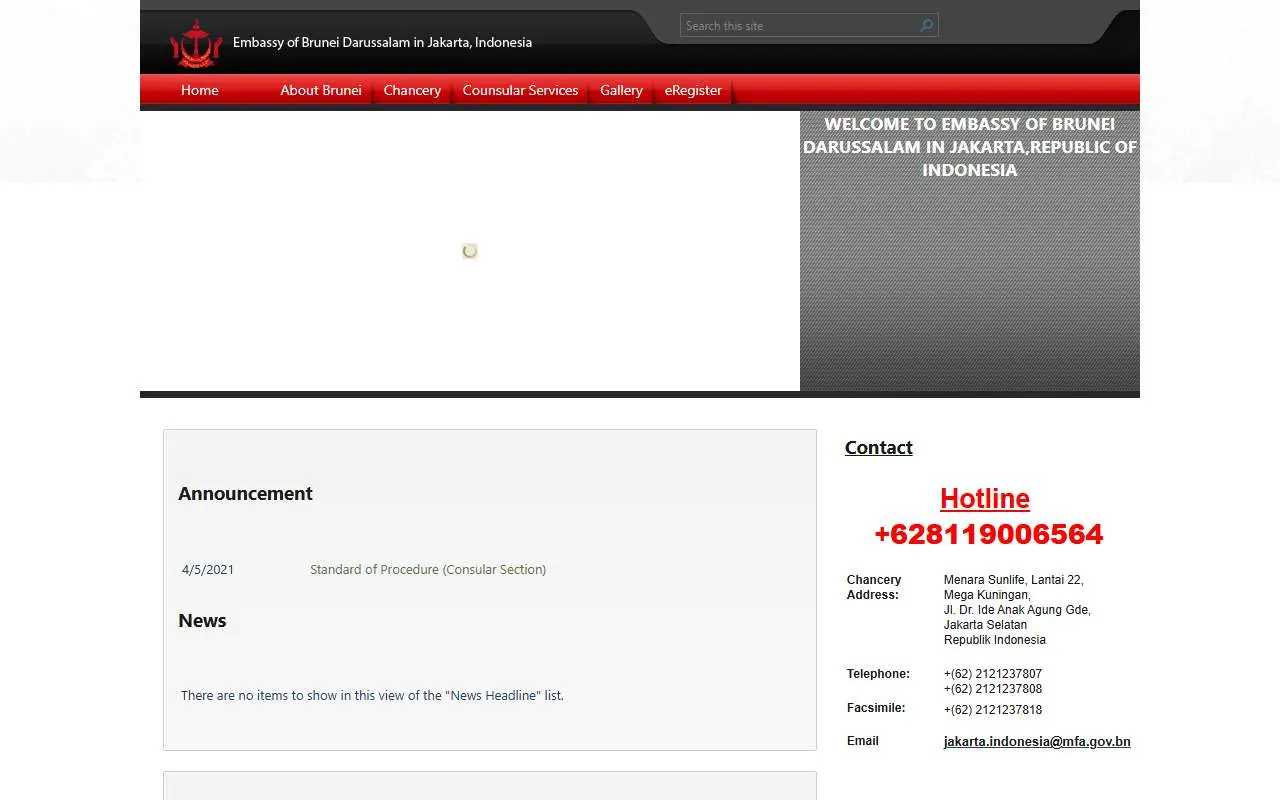Open the About Brunei menu

pyautogui.click(x=321, y=90)
